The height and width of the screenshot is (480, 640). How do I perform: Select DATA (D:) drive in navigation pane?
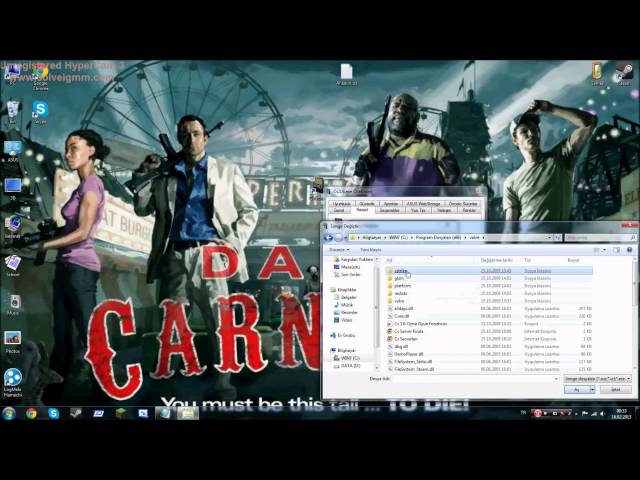(347, 366)
